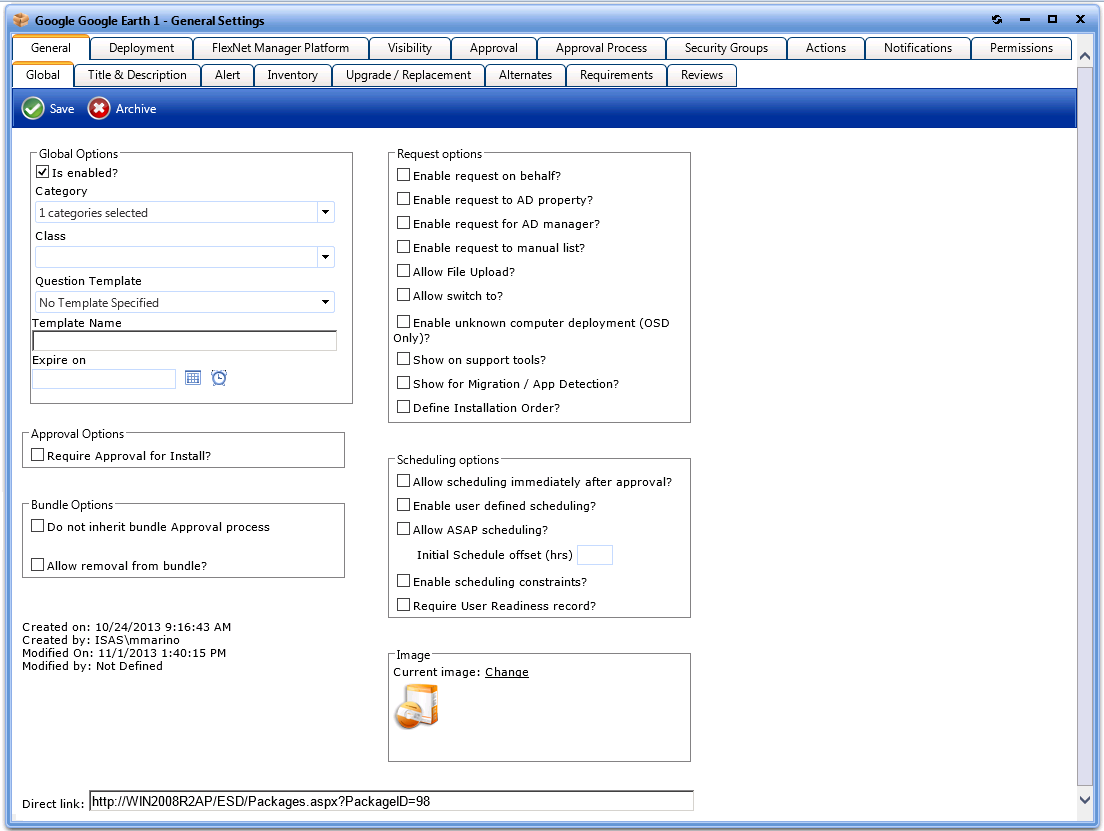Enable Require Approval for Install
1104x831 pixels.
37,455
